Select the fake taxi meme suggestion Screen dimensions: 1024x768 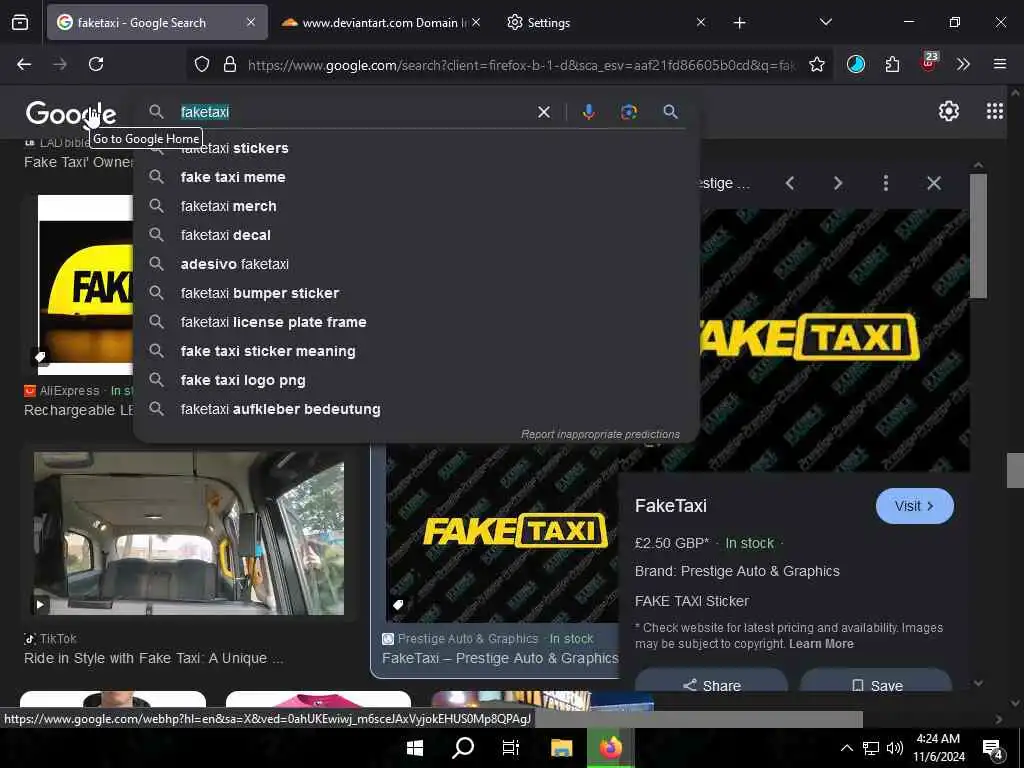(416, 177)
